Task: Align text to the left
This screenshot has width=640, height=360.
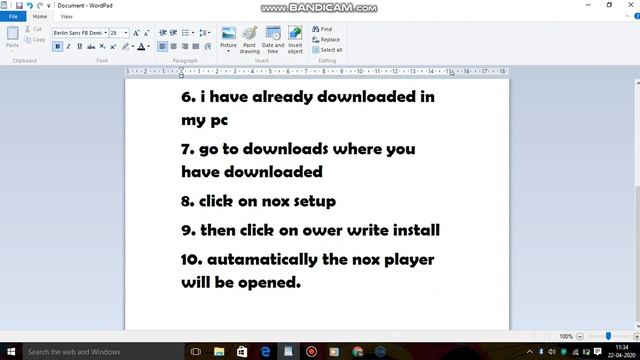Action: click(x=162, y=47)
